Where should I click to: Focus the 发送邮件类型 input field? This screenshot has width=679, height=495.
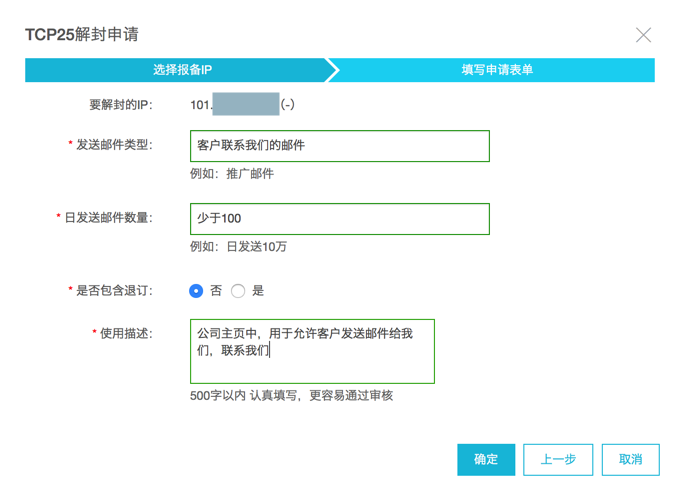coord(339,145)
